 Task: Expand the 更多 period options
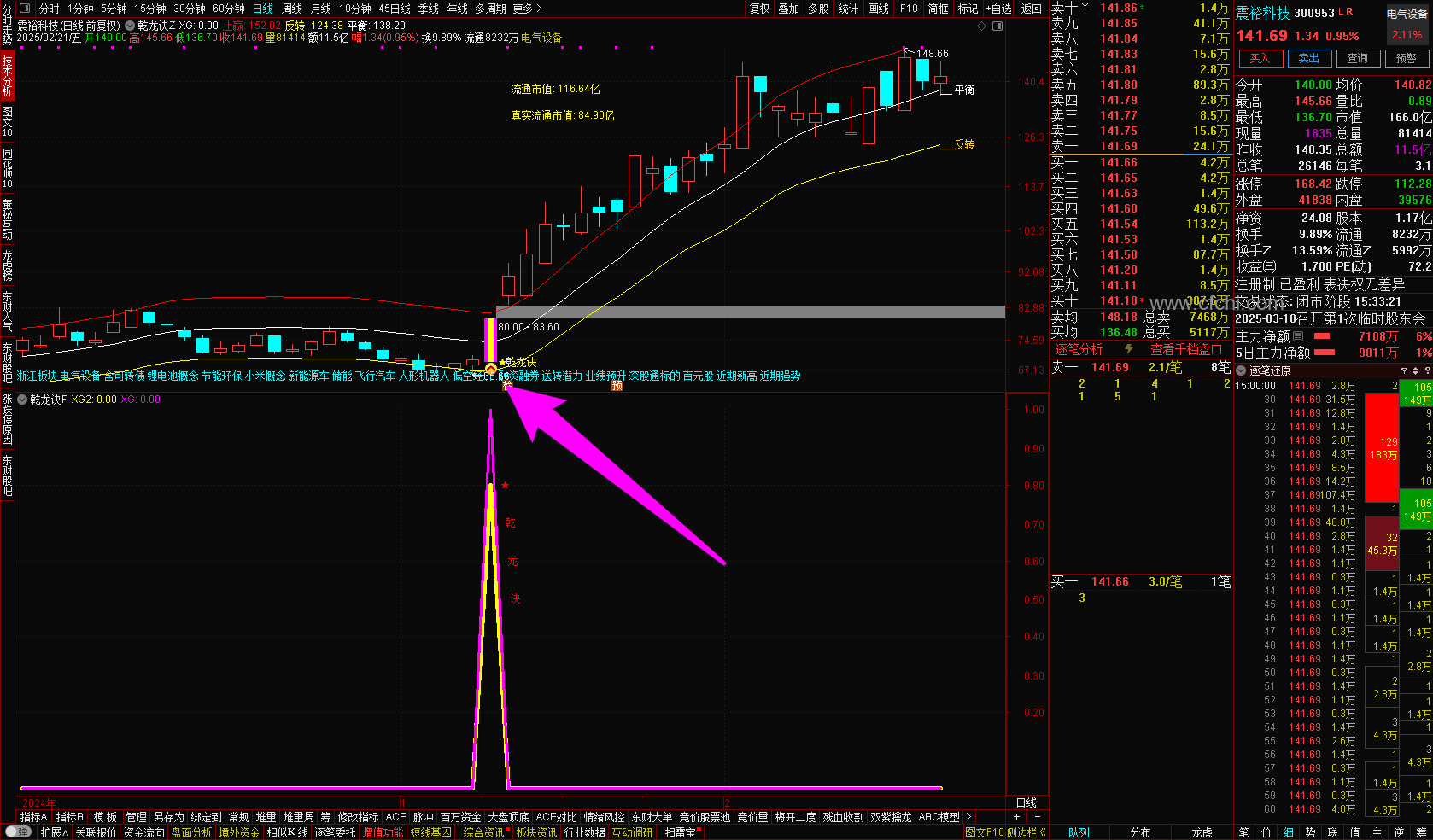(527, 9)
